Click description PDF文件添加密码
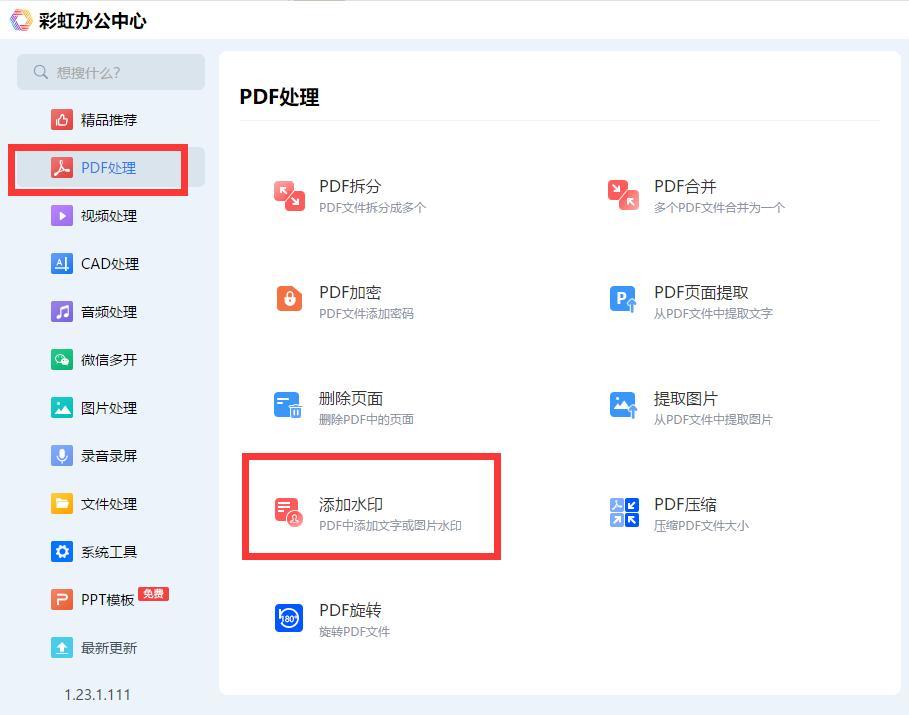This screenshot has height=715, width=909. (x=366, y=314)
